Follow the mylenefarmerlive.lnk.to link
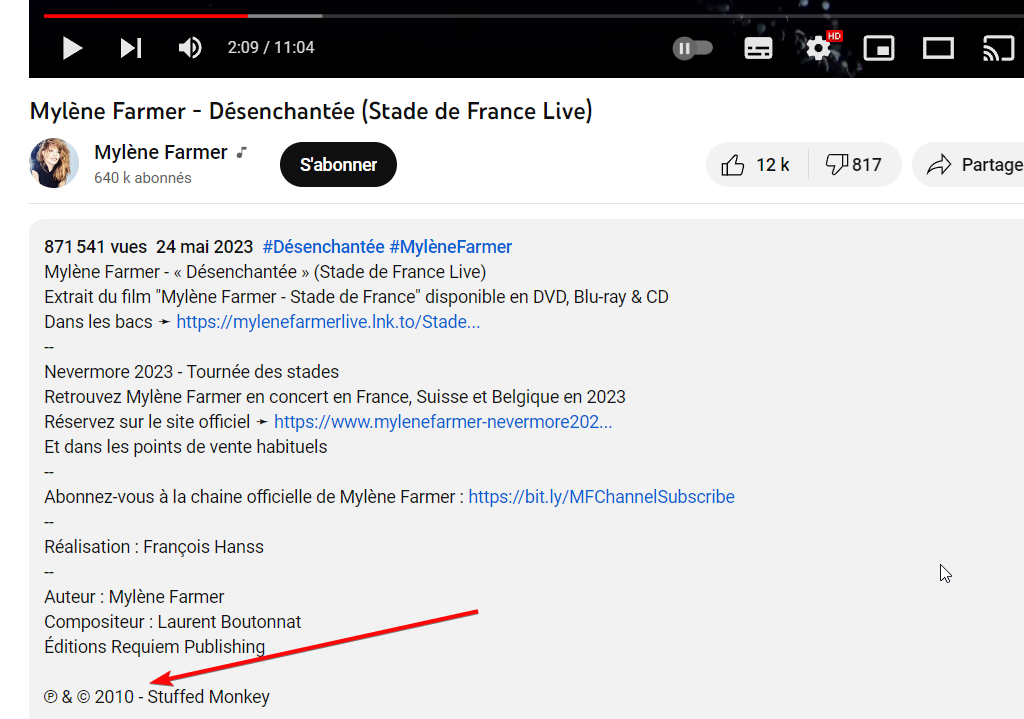The height and width of the screenshot is (719, 1024). (x=328, y=322)
